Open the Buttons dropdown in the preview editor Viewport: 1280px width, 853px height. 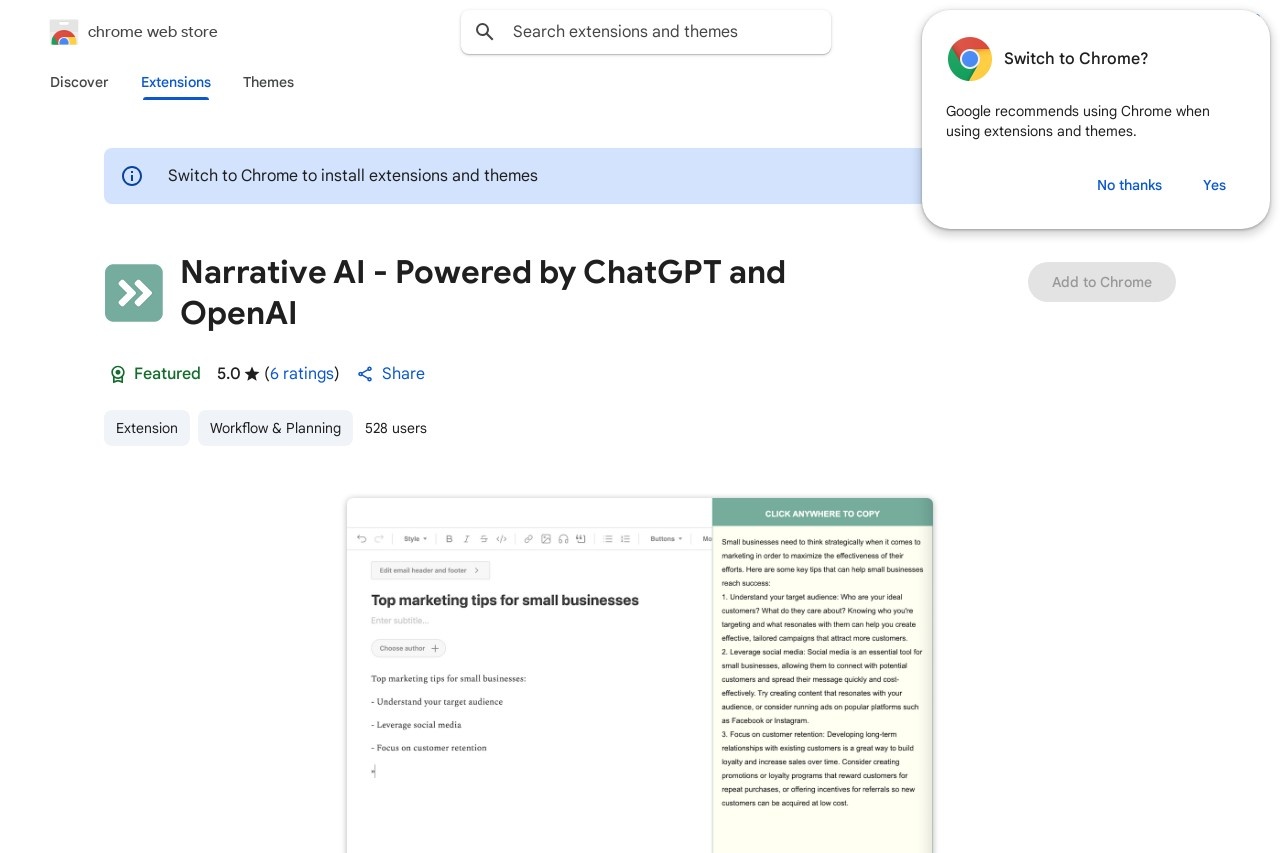(x=666, y=539)
